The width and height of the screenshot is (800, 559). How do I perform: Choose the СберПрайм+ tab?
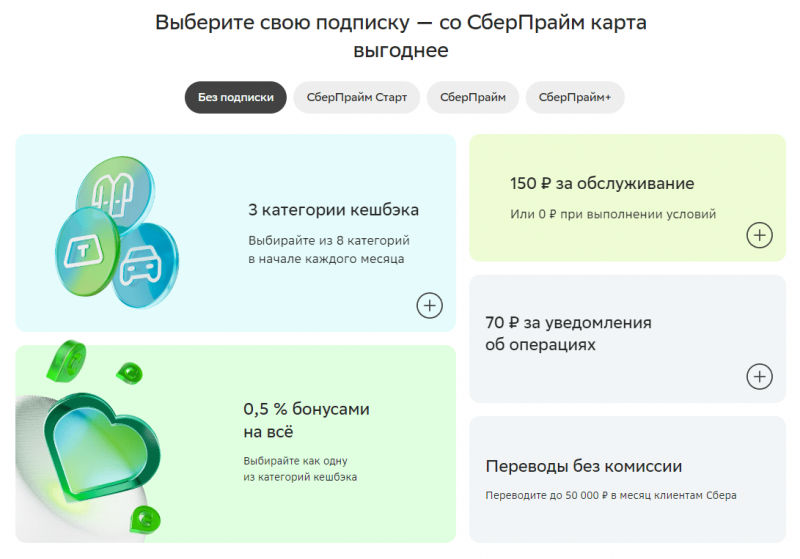575,97
